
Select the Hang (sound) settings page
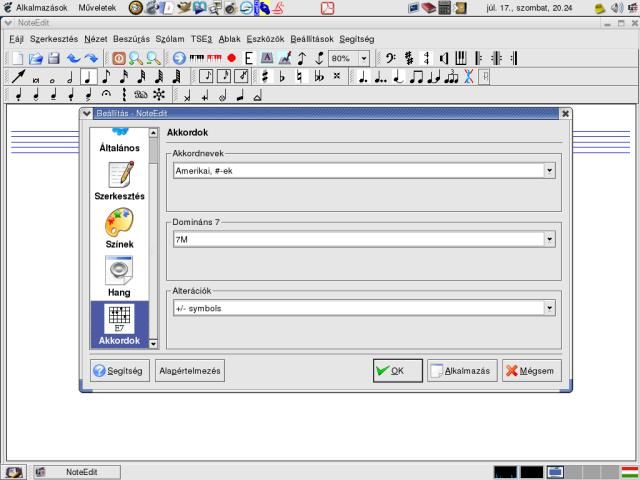[x=119, y=275]
